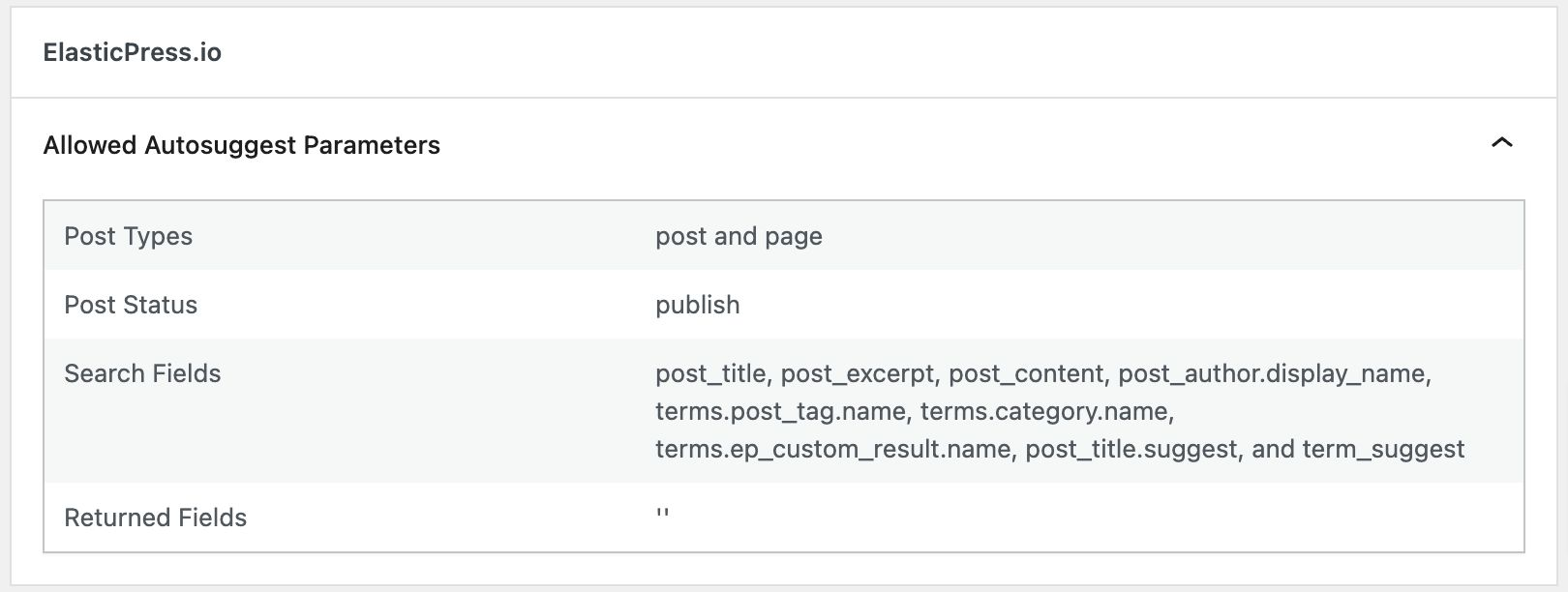Viewport: 1568px width, 592px height.
Task: Click the Returned Fields row label
Action: 155,518
